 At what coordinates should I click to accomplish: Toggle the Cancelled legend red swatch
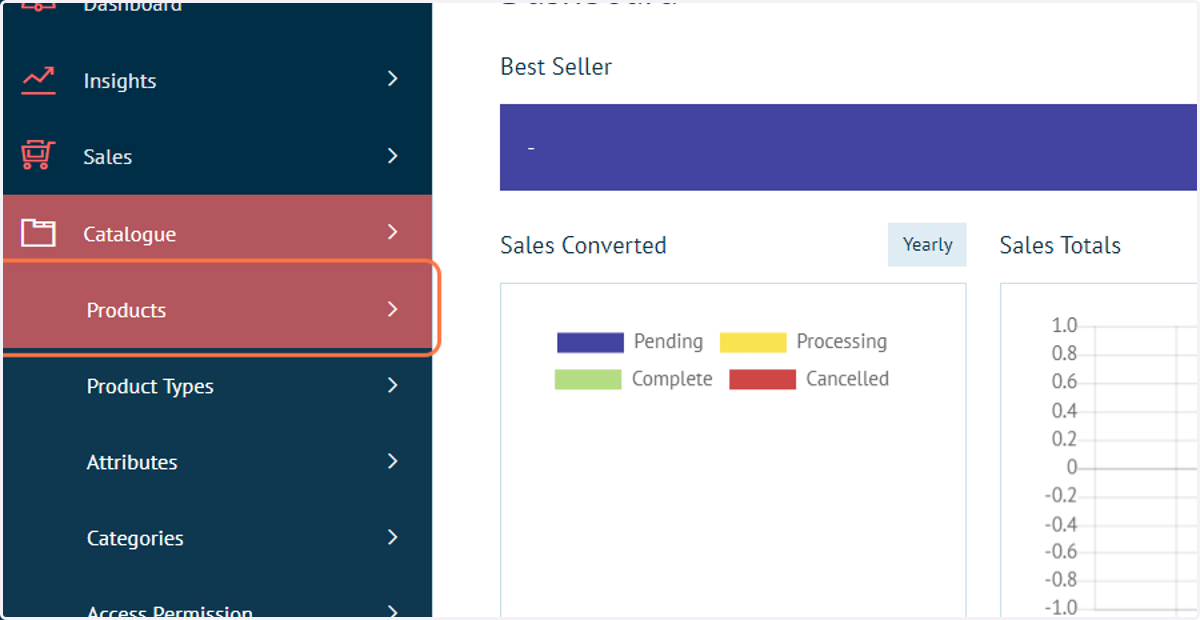763,379
